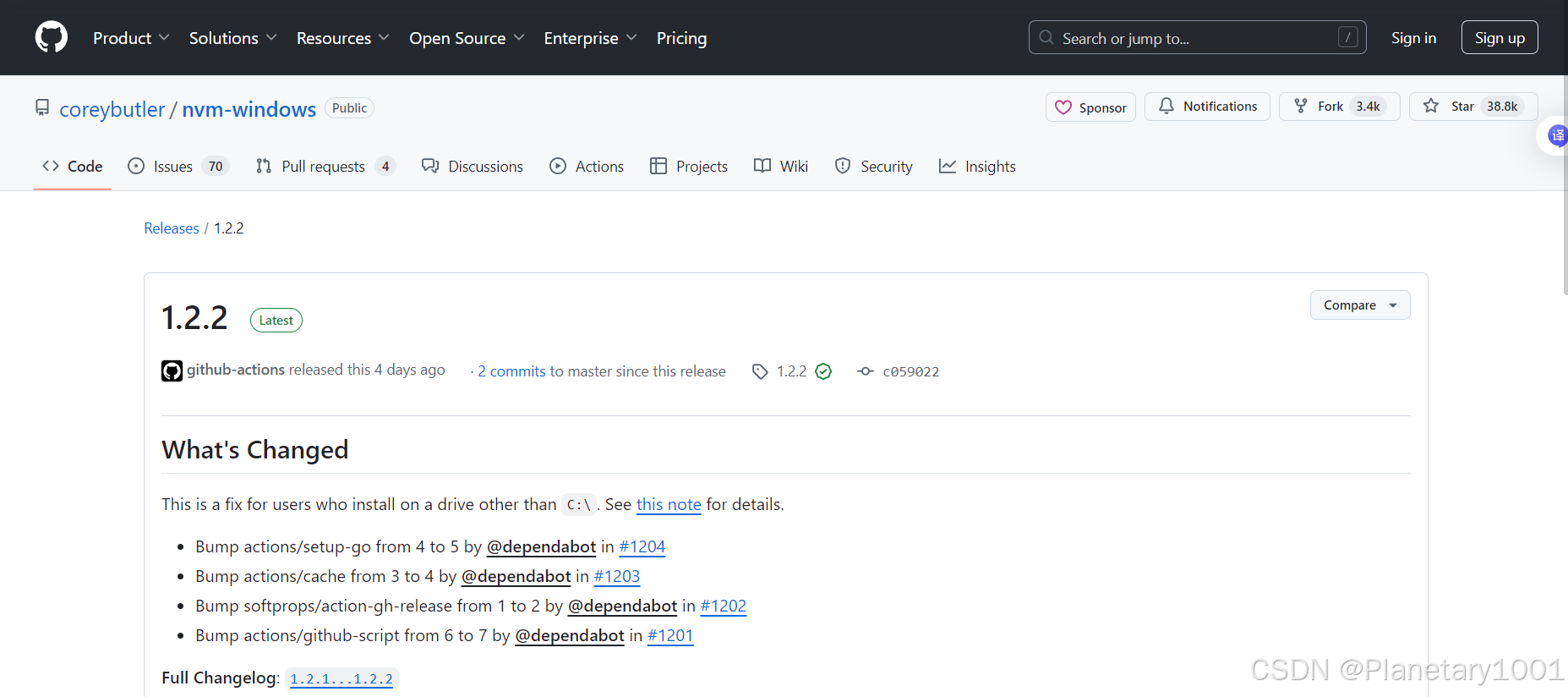Open the Pull requests tab
The height and width of the screenshot is (697, 1568).
coord(325,167)
